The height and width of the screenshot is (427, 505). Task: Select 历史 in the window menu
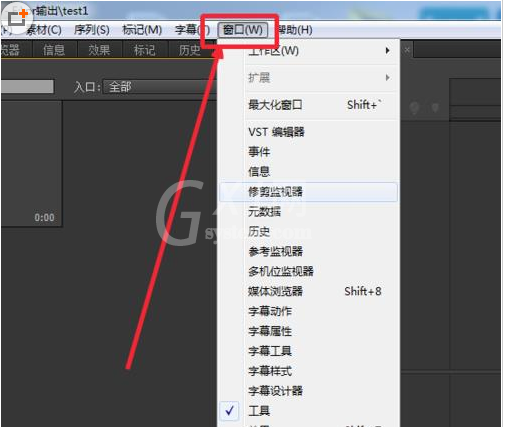tap(308, 231)
